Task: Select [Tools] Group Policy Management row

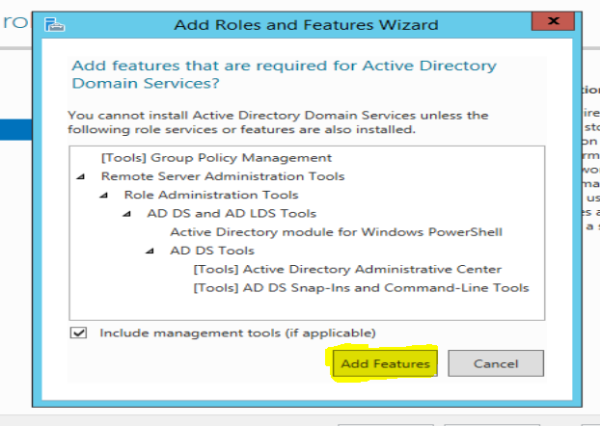Action: tap(216, 158)
